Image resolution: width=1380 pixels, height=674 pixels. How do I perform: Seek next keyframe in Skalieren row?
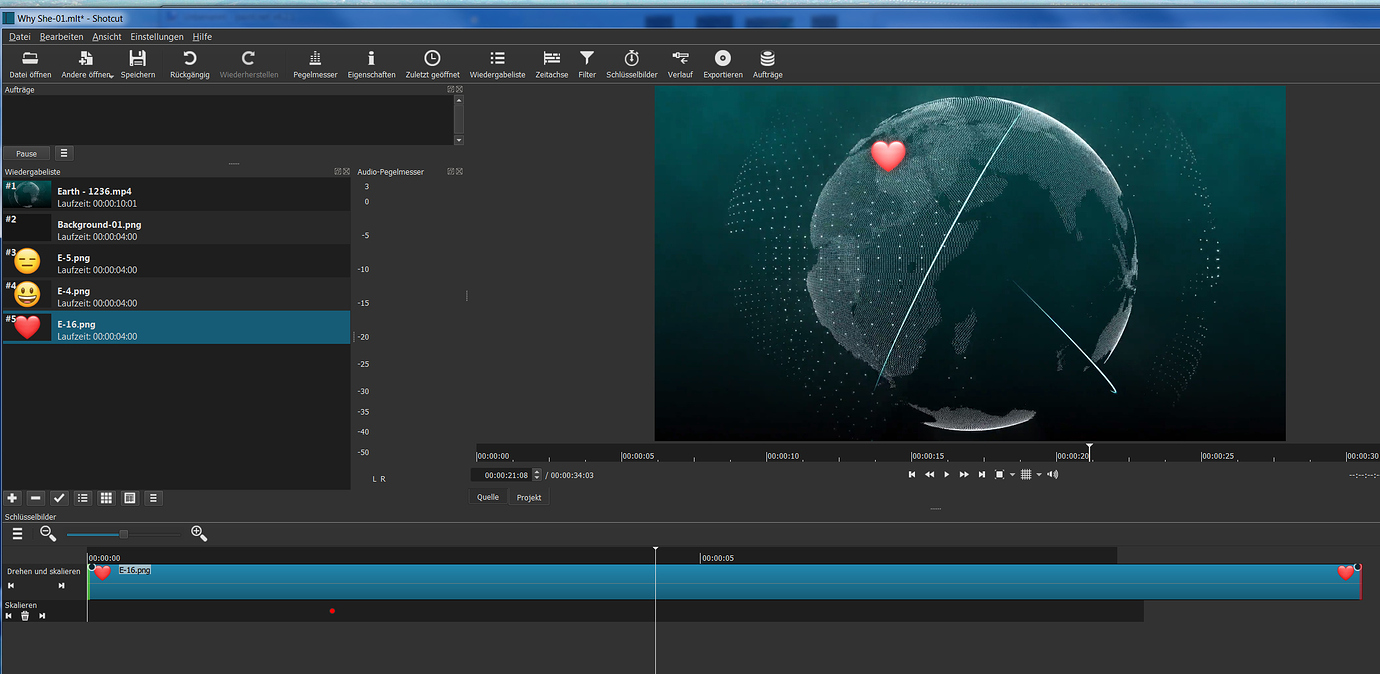coord(42,616)
